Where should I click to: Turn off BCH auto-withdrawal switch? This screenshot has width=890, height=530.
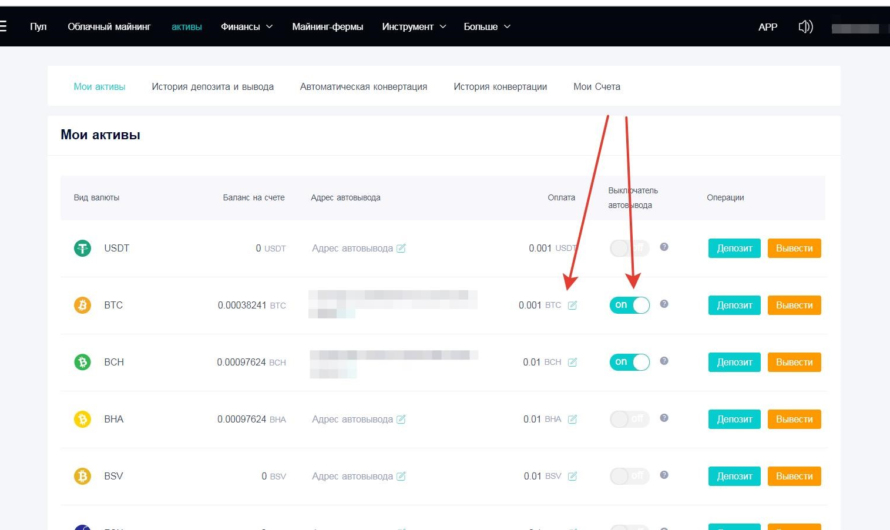[x=629, y=362]
